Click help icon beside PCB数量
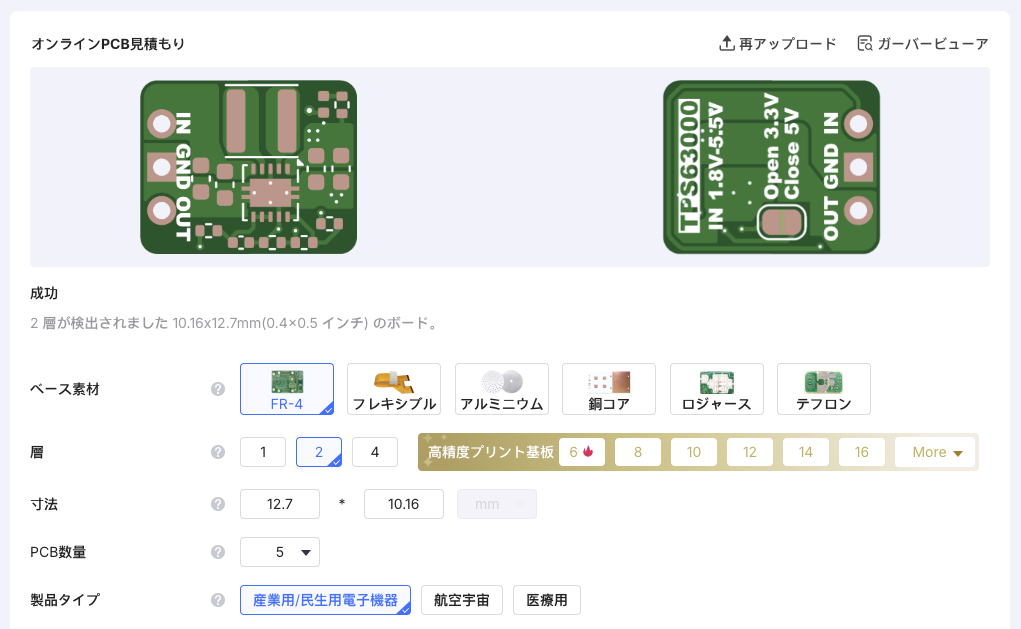 coord(218,552)
